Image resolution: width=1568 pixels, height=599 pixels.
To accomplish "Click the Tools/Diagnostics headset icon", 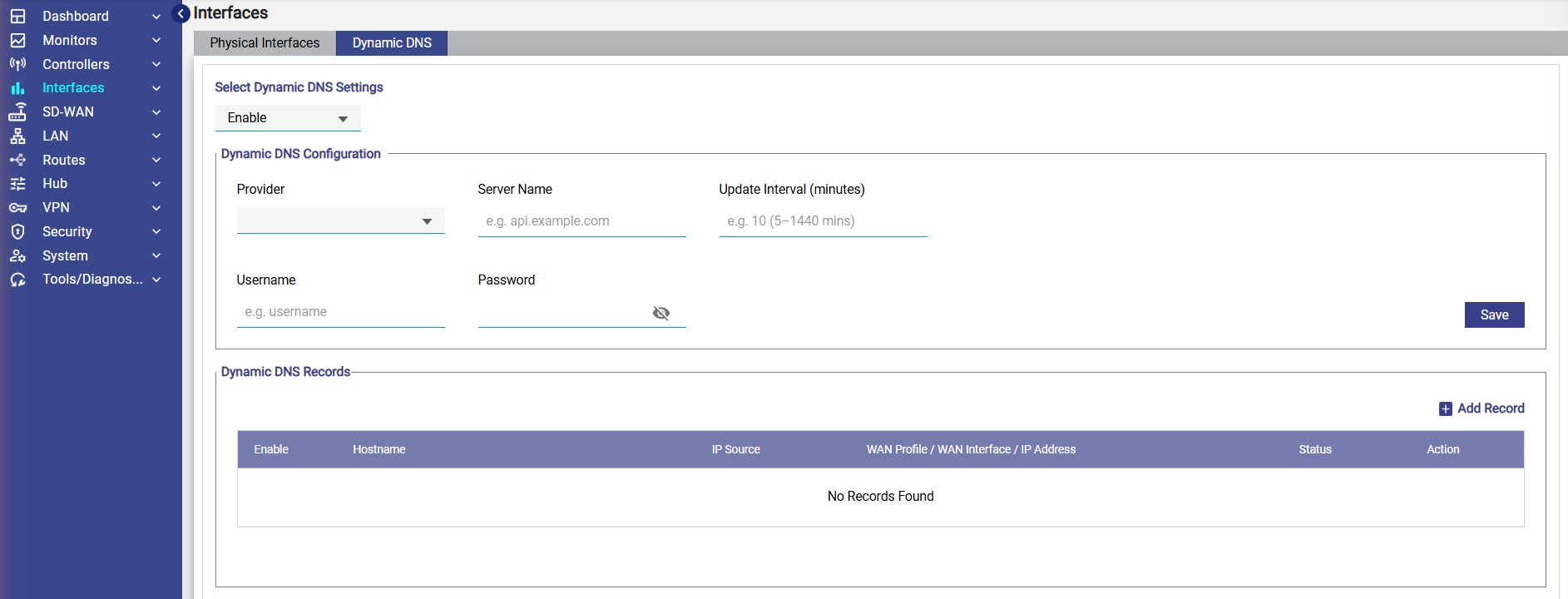I will point(17,280).
